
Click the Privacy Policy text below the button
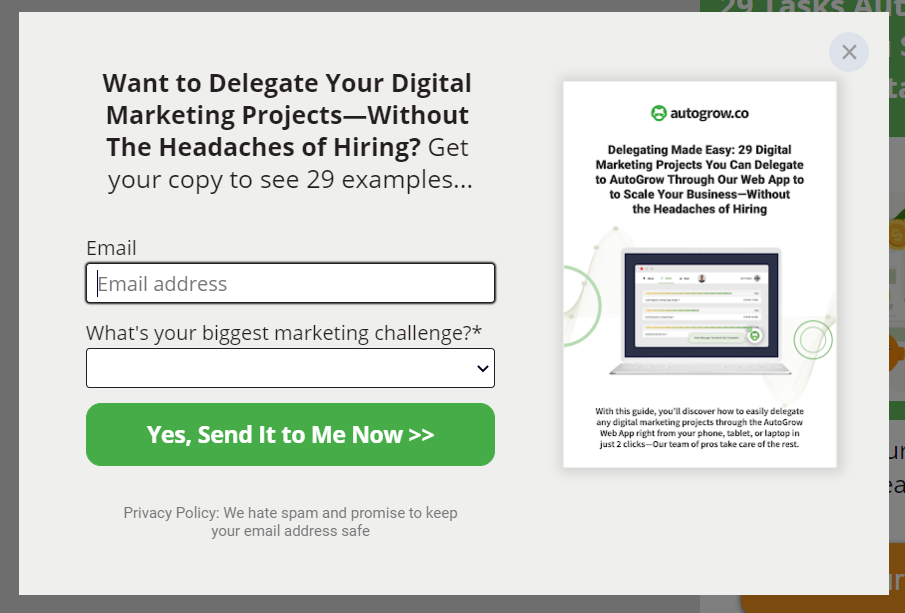tap(290, 522)
